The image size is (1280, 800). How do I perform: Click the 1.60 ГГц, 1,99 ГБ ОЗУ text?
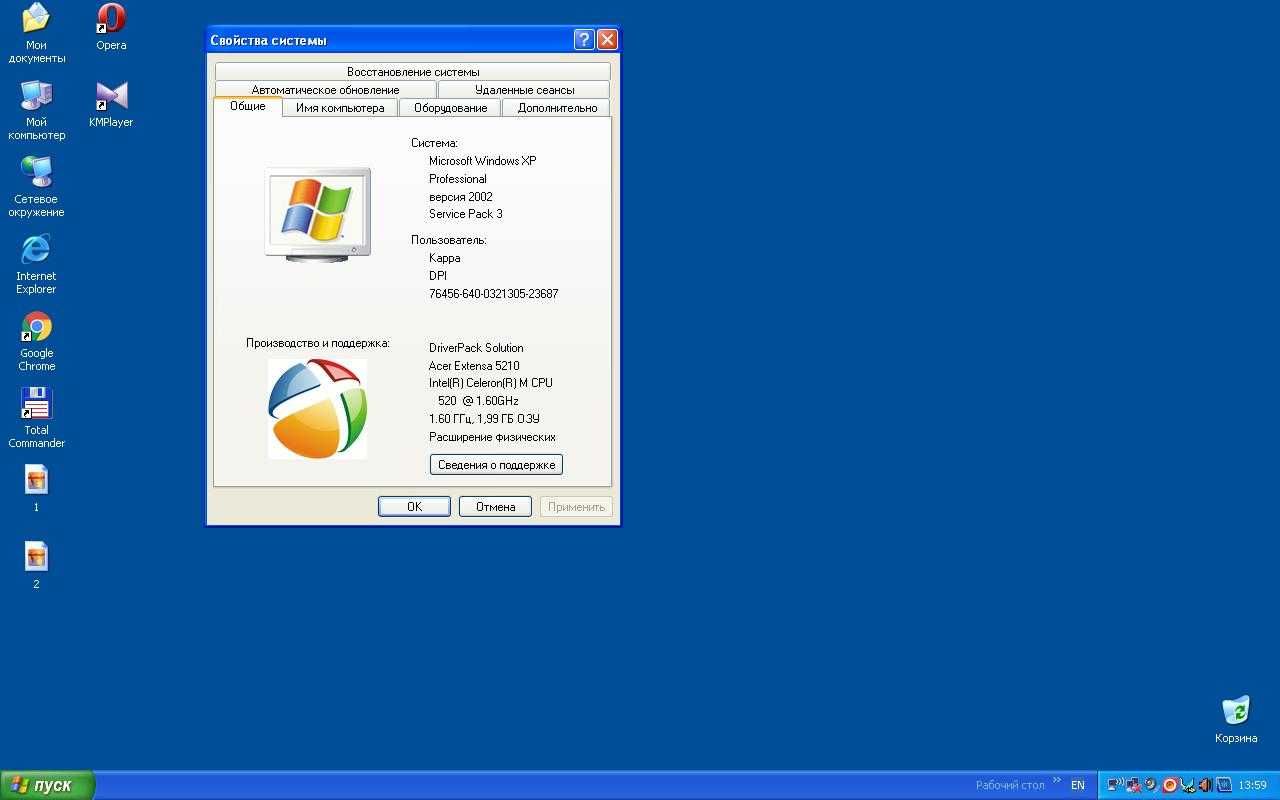484,419
